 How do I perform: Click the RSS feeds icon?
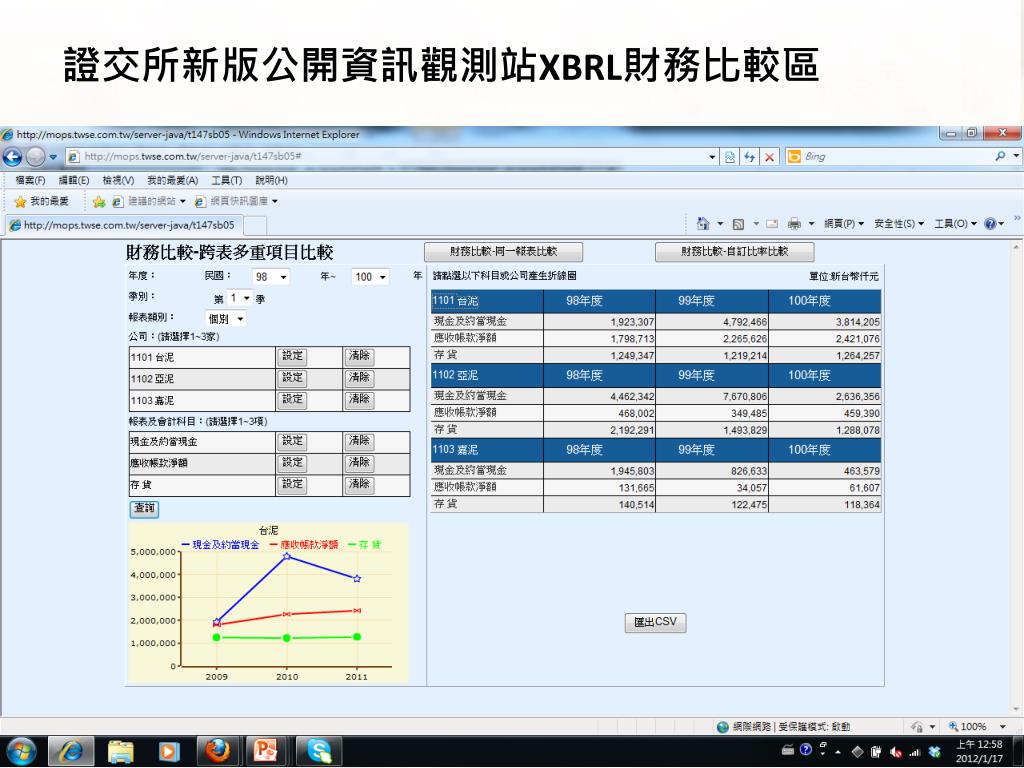[738, 224]
